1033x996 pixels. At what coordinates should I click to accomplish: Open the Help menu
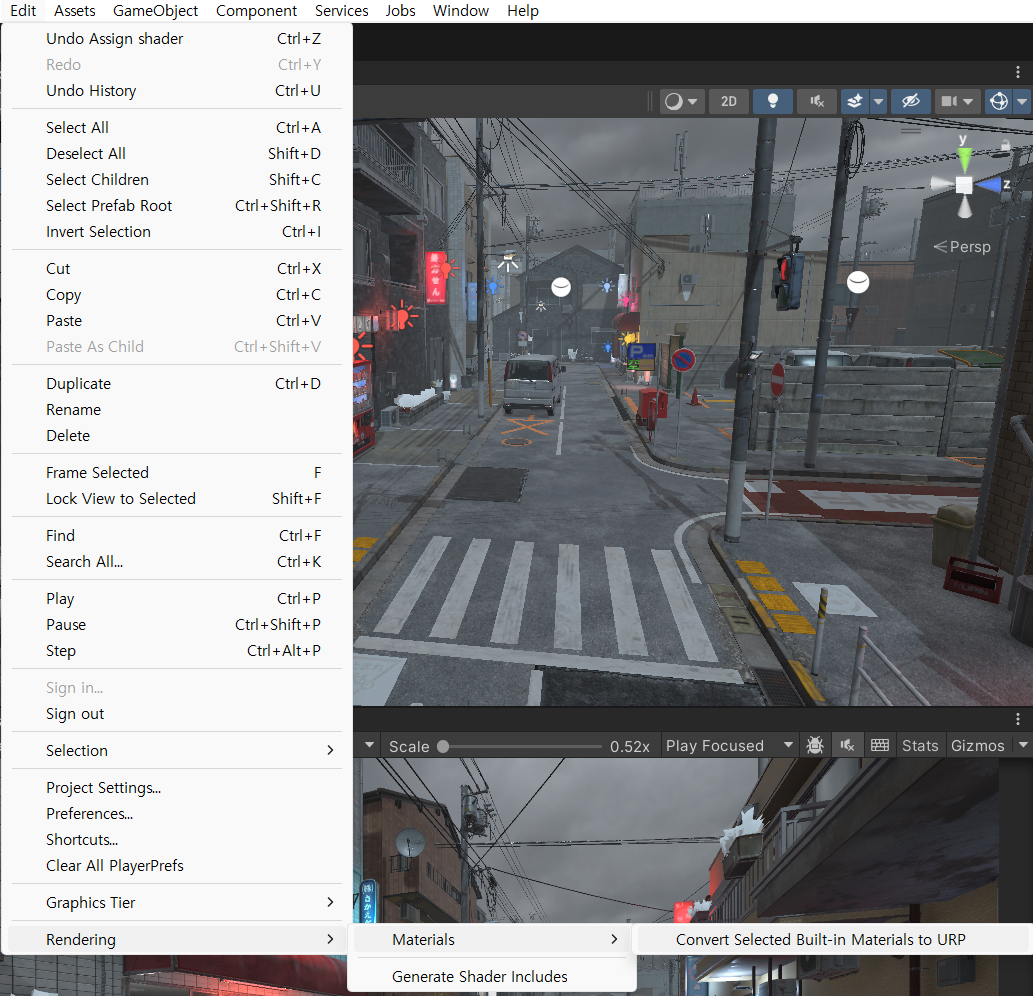[523, 11]
